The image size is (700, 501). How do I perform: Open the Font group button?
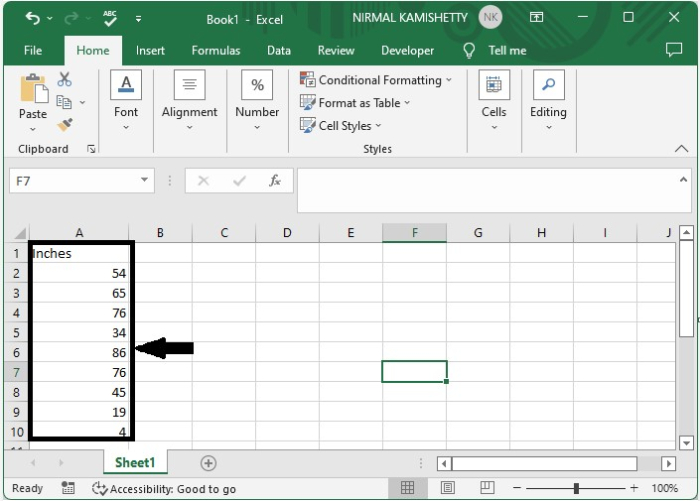point(126,100)
